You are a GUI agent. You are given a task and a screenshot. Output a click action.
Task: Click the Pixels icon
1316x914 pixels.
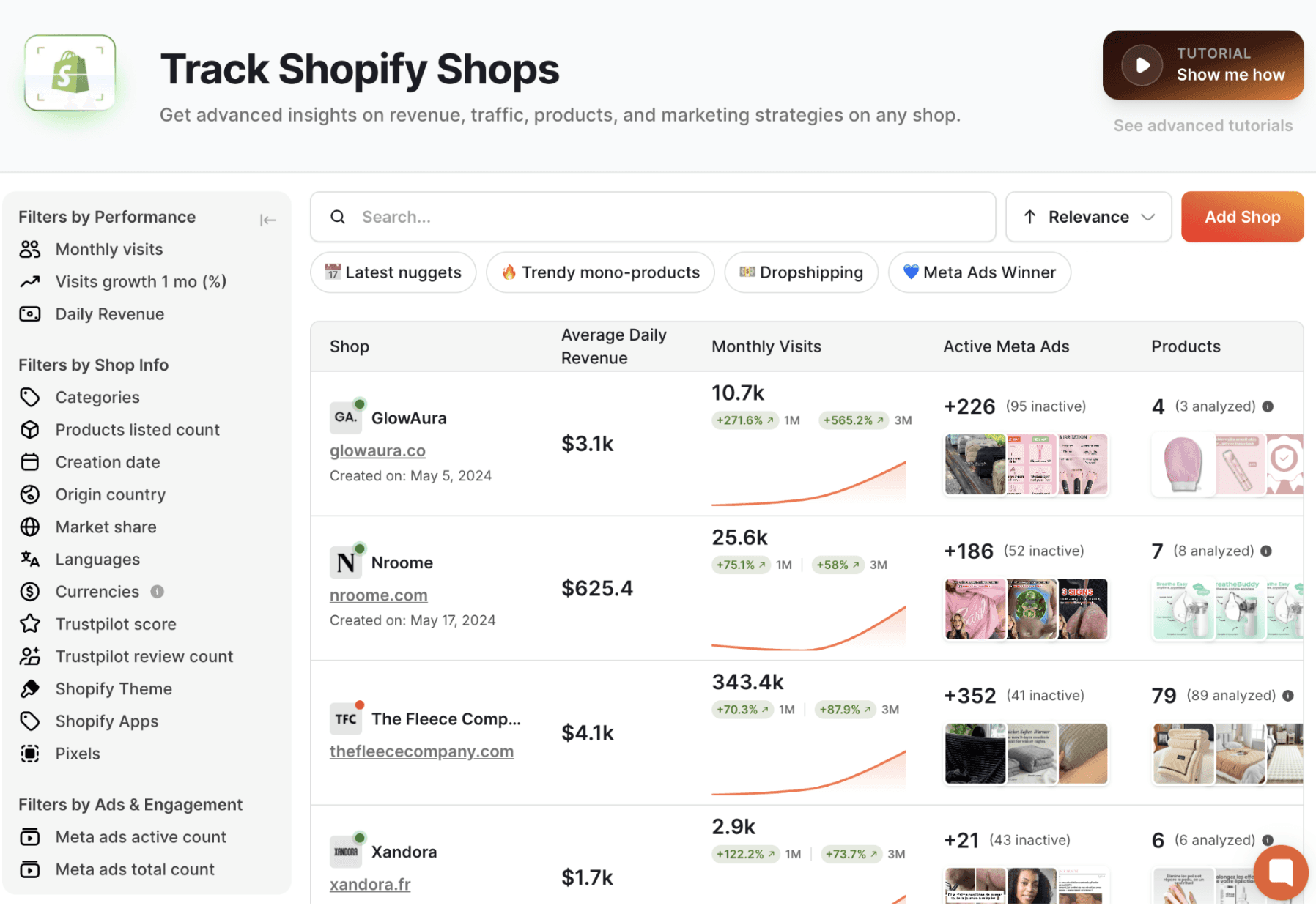pyautogui.click(x=30, y=754)
